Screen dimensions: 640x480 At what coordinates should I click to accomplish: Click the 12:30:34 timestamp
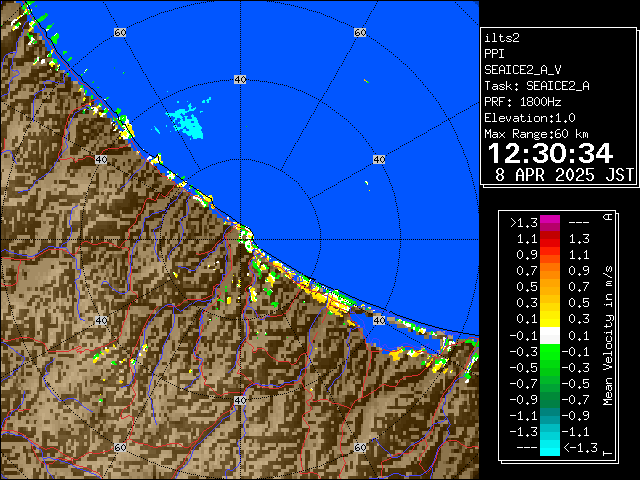(x=550, y=153)
